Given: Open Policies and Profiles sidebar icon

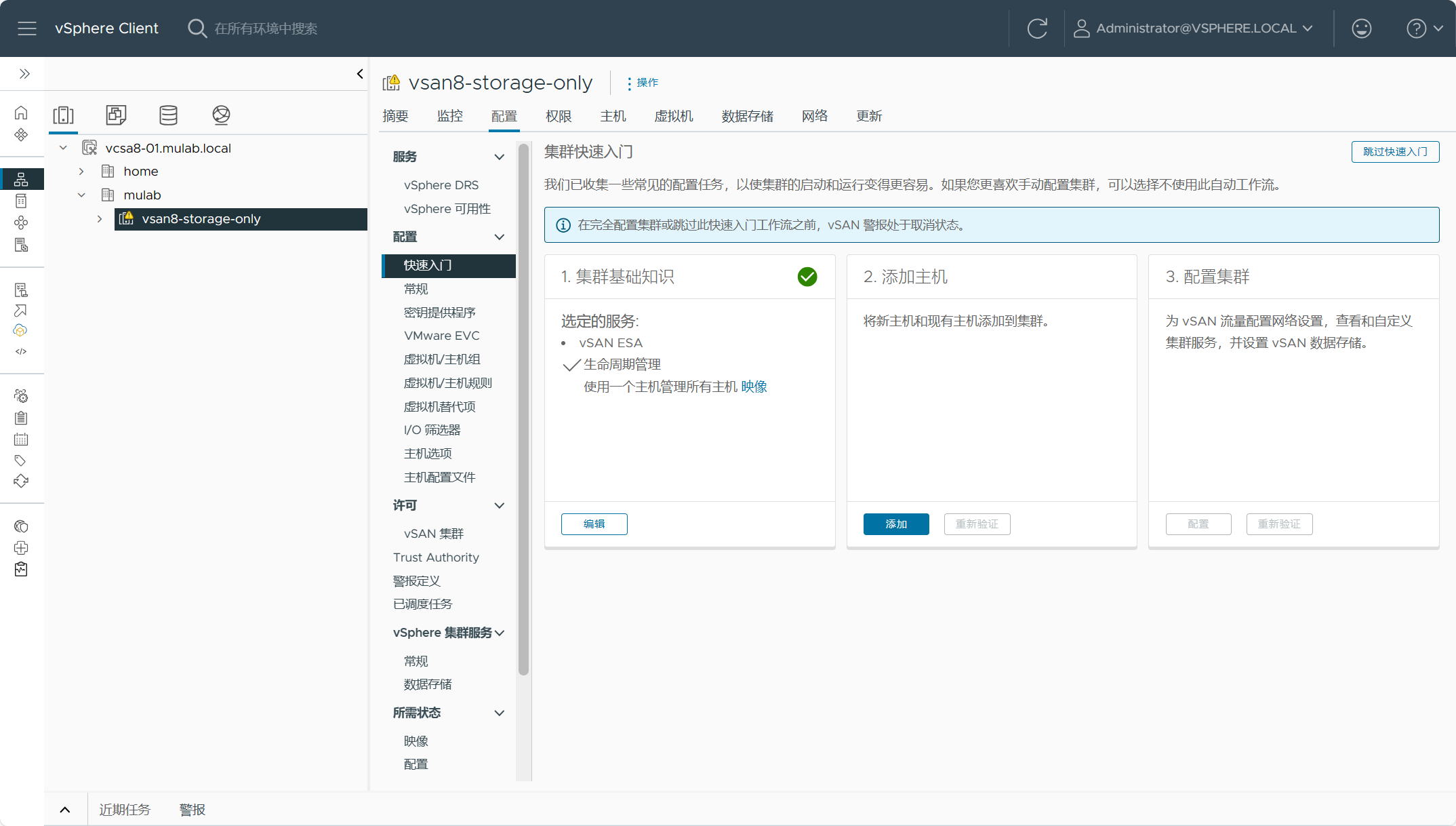Looking at the screenshot, I should point(21,290).
